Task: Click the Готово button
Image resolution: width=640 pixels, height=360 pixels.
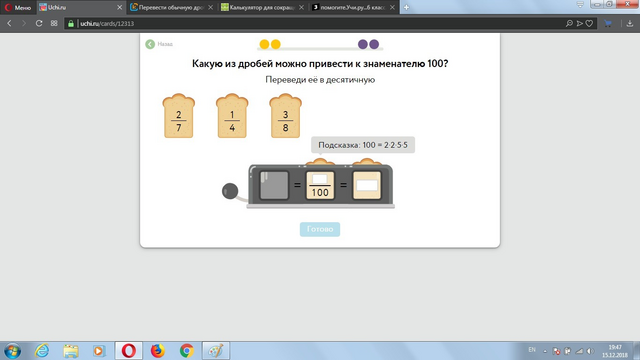Action: [x=320, y=229]
